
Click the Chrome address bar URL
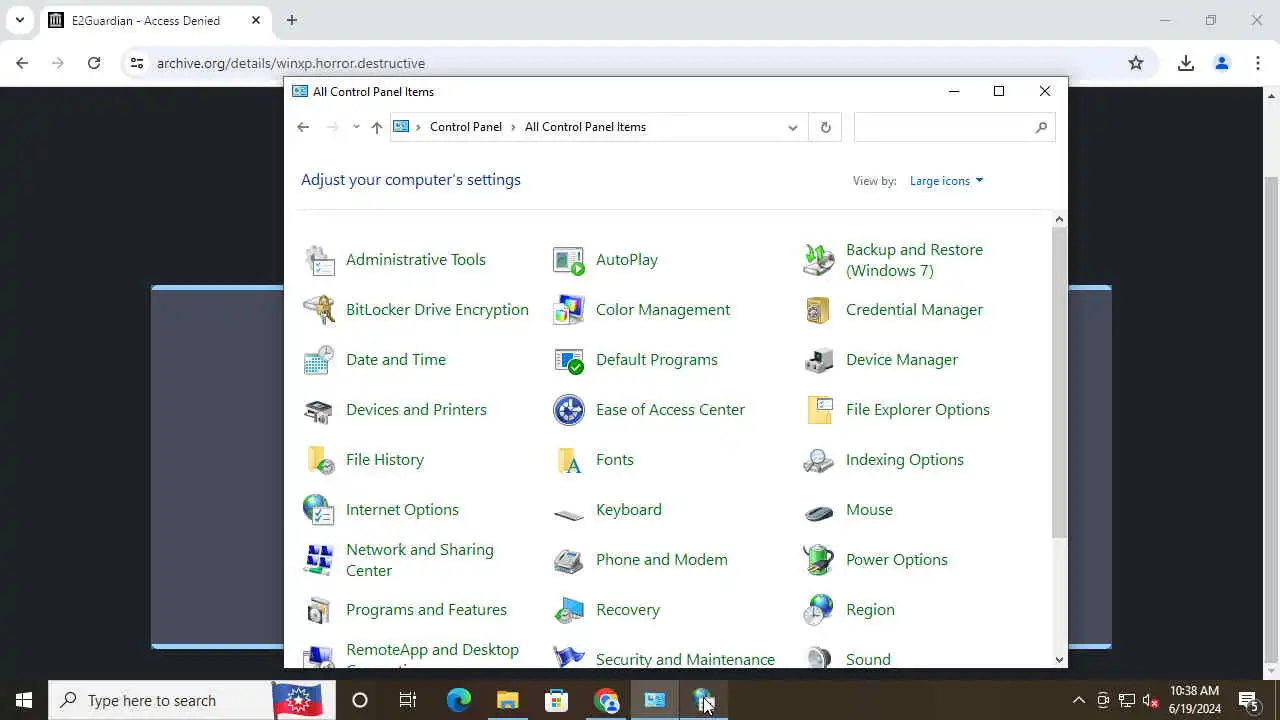point(291,63)
